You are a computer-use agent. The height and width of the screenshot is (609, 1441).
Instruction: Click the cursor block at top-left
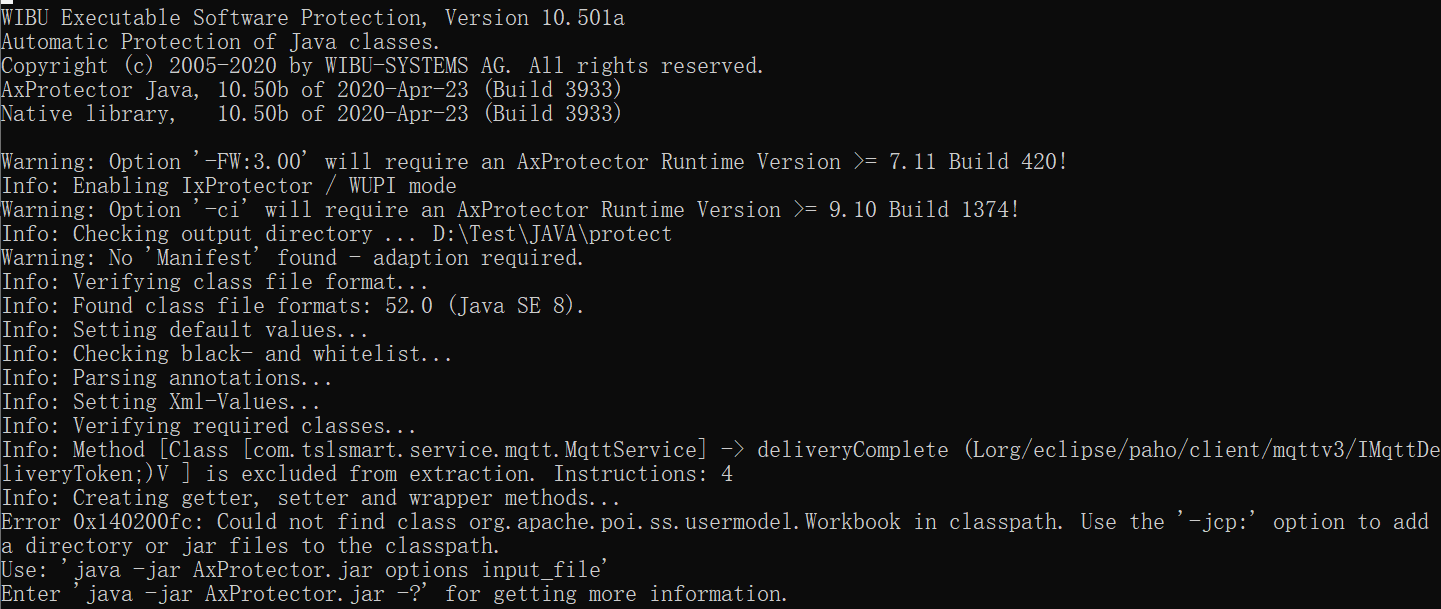7,3
